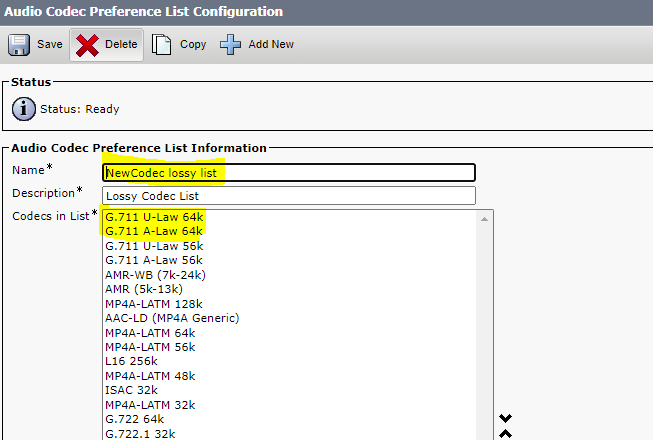
Task: Select AAC-LD (MP4A Generic) codec
Action: point(172,318)
